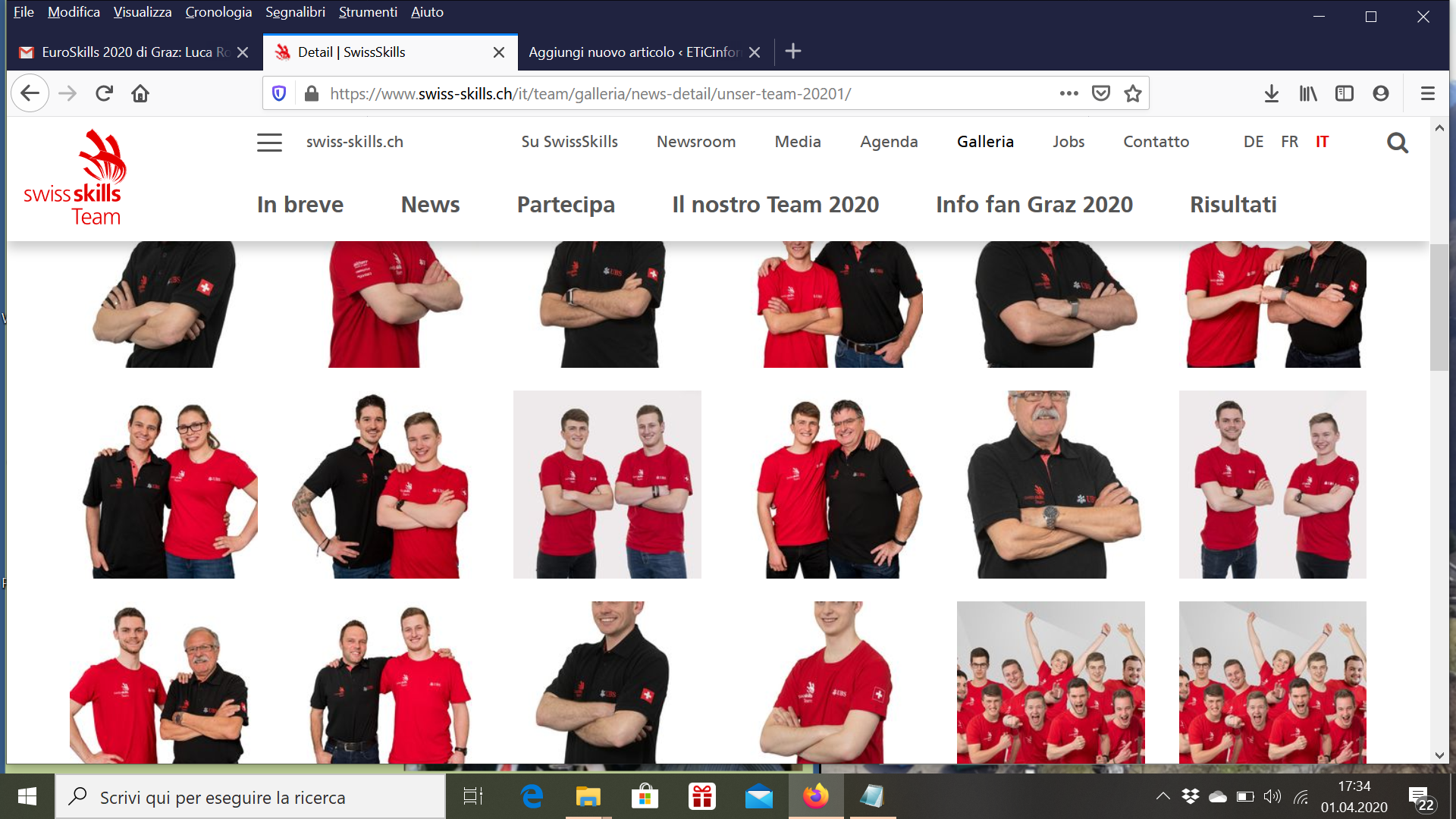Open the Firefox hamburger menu

click(x=1428, y=93)
